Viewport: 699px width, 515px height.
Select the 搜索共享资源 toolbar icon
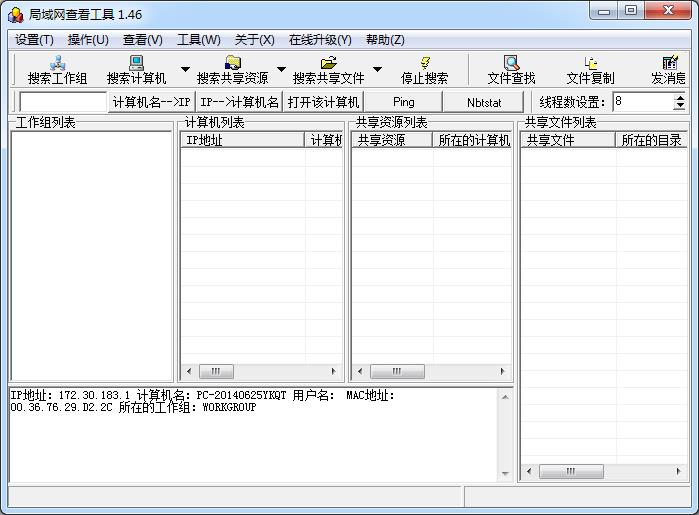[x=233, y=63]
